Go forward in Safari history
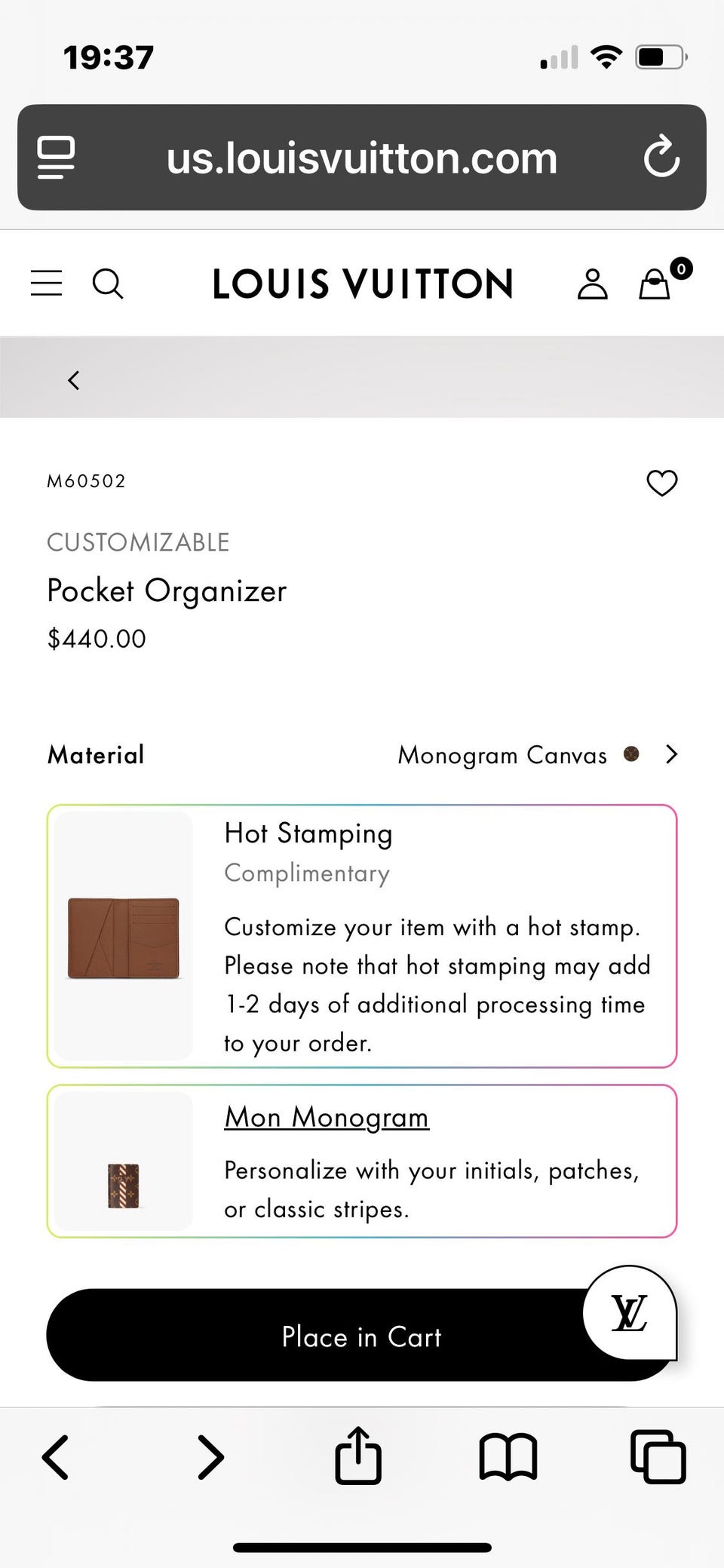This screenshot has width=724, height=1568. click(x=210, y=1456)
